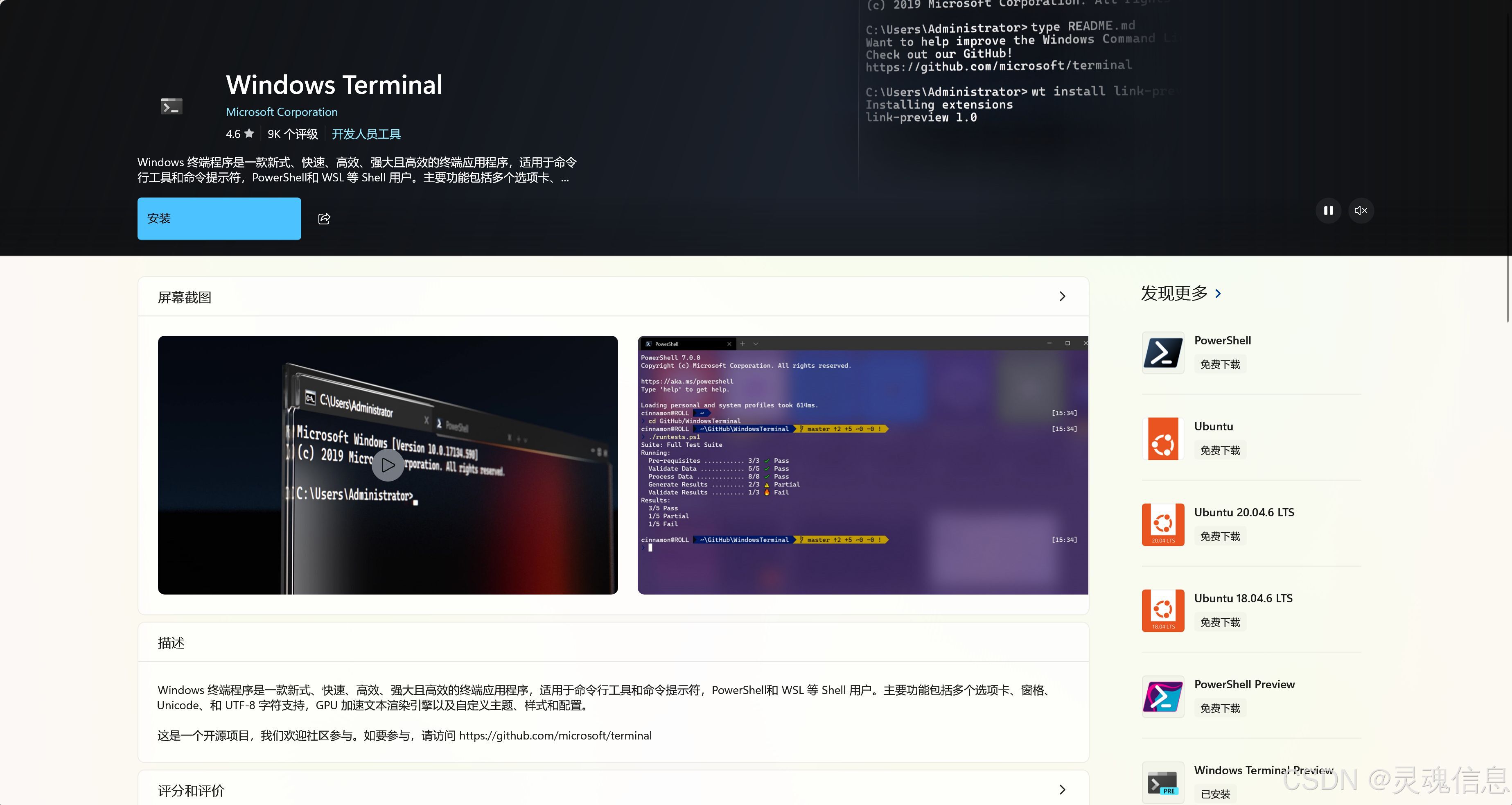Open the github.com/microsoft/terminal link

tap(555, 735)
